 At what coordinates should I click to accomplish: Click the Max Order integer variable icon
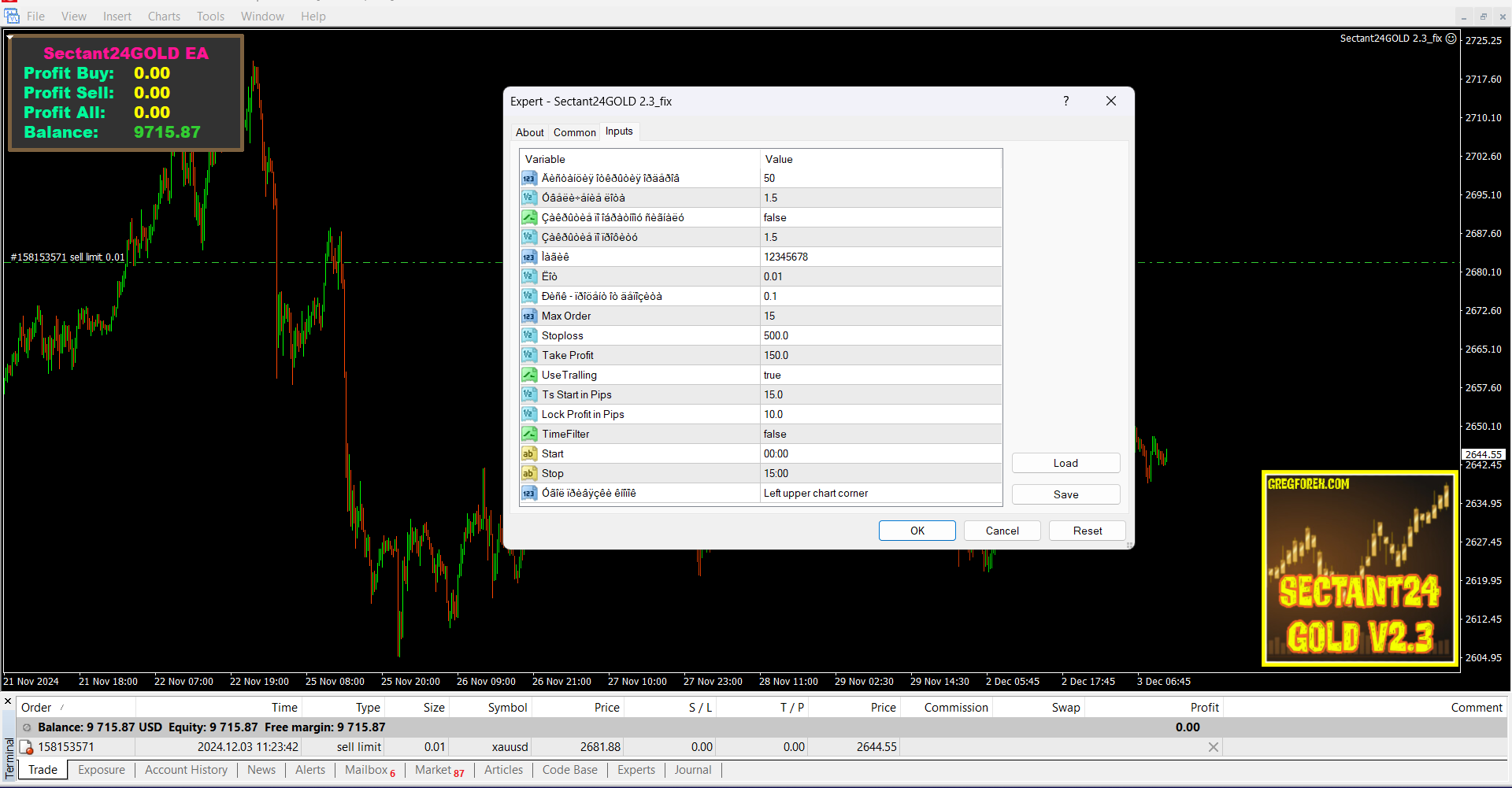(528, 316)
